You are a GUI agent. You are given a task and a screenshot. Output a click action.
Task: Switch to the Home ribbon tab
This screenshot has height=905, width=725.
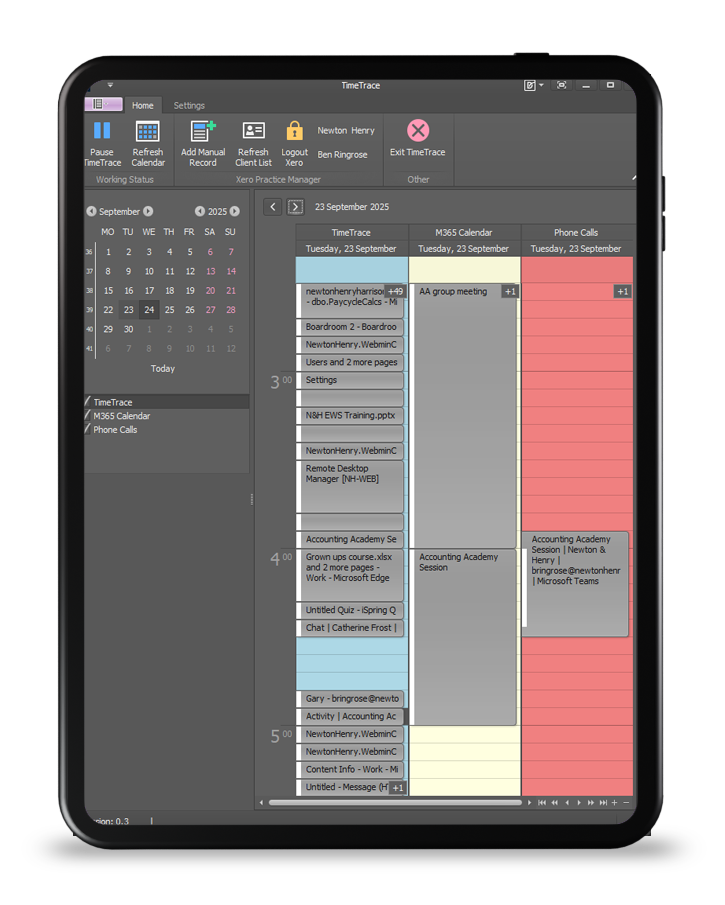coord(143,105)
